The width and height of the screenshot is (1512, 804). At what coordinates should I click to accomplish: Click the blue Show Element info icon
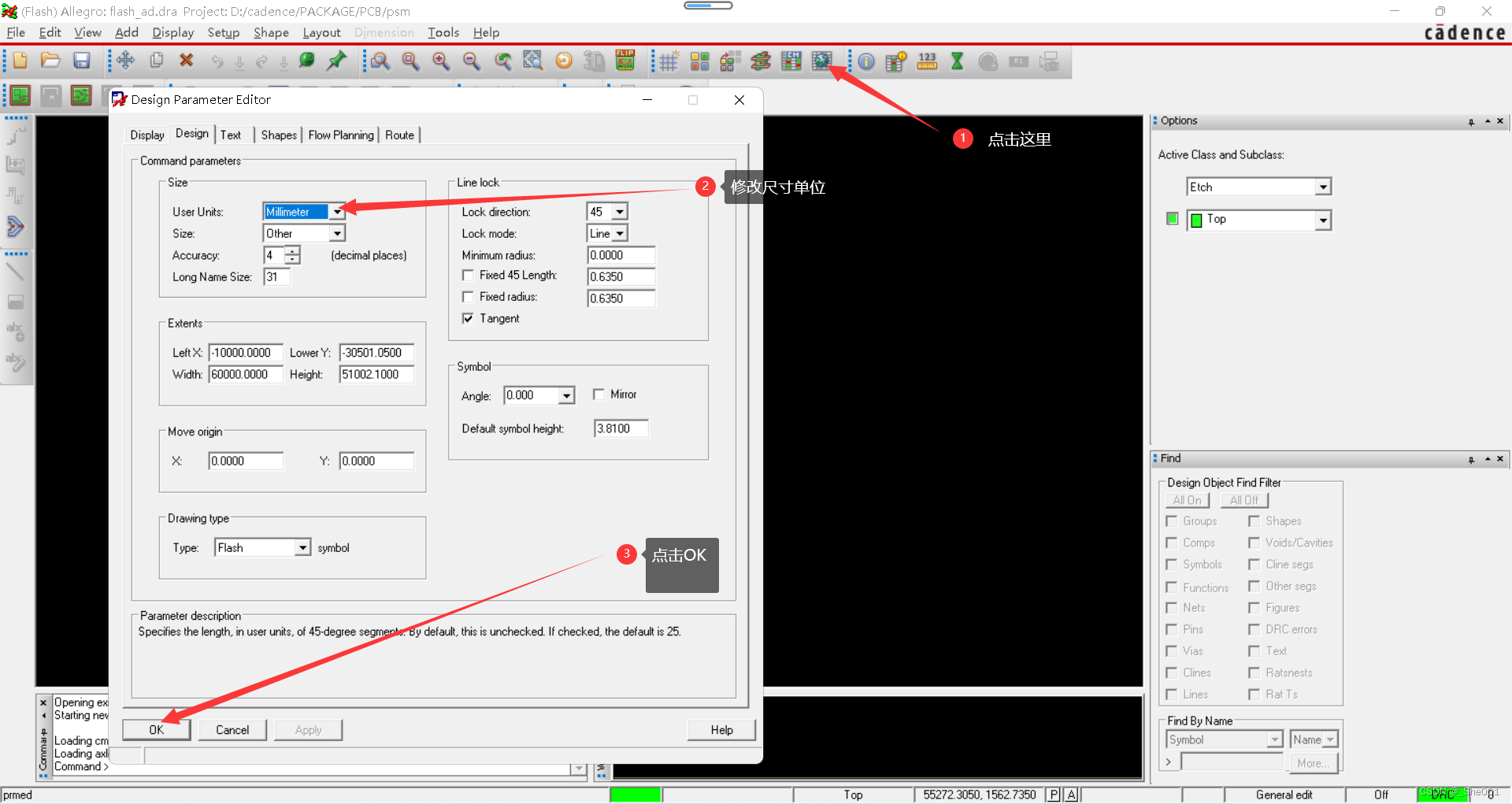click(x=866, y=61)
